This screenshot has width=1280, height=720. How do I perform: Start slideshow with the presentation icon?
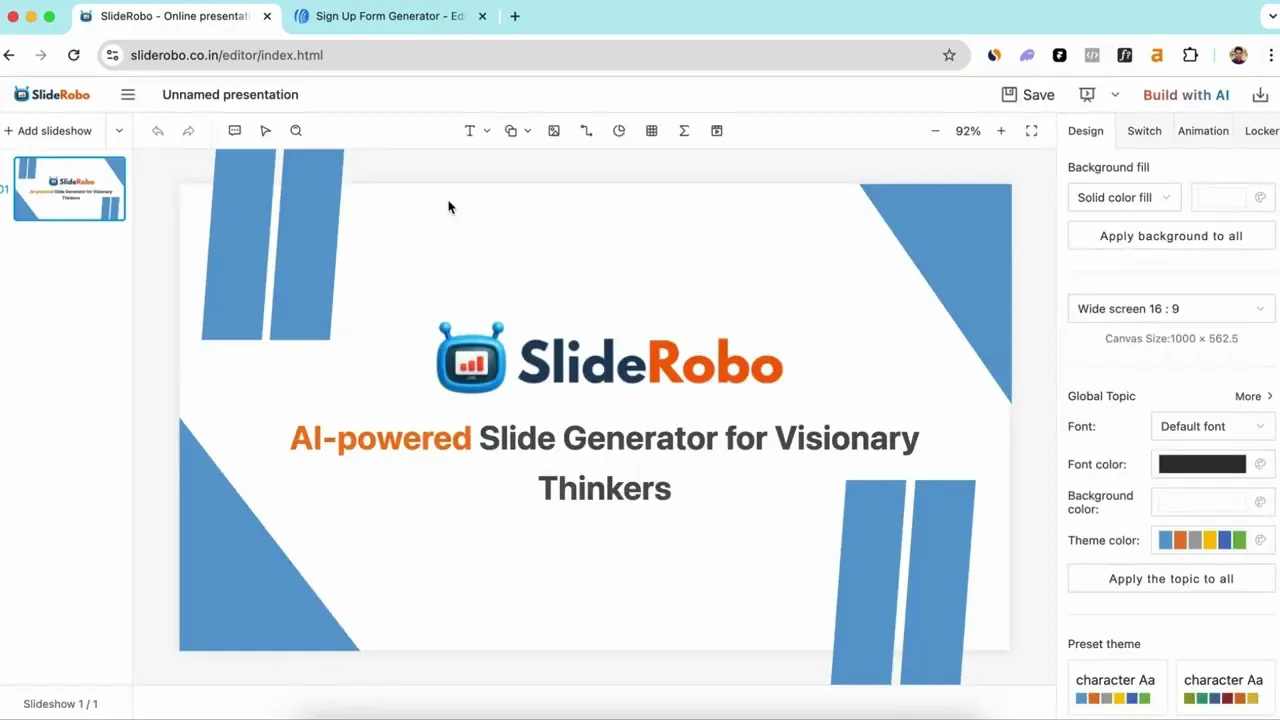(x=1087, y=95)
